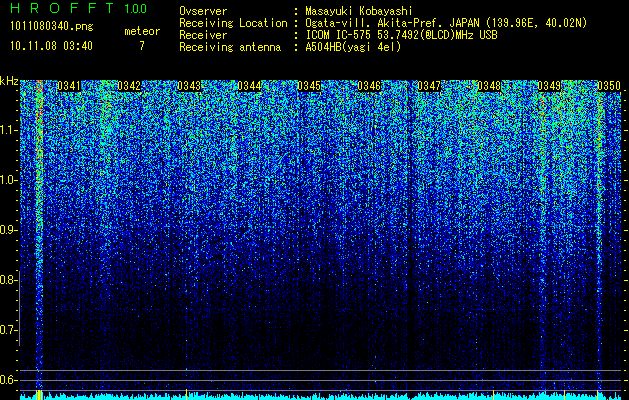629x400 pixels.
Task: Click the 0344 time marker label
Action: click(249, 86)
